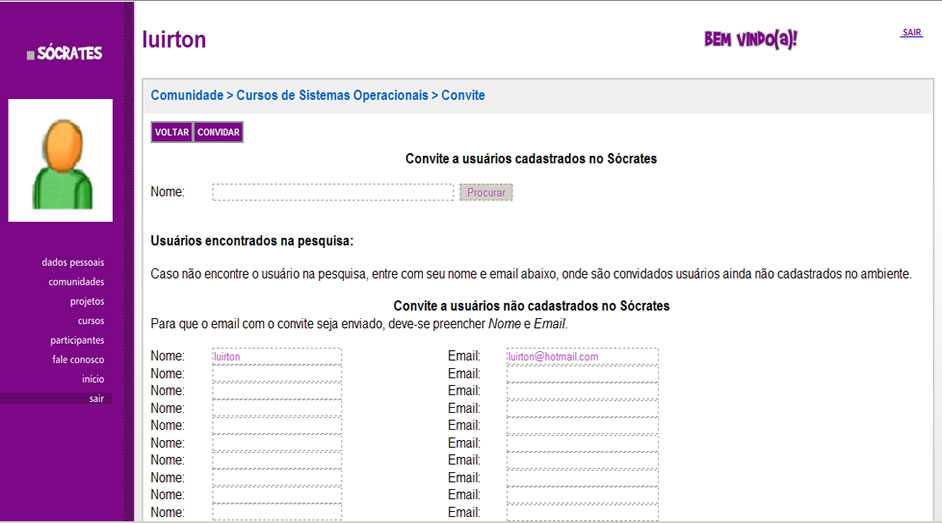Image resolution: width=942 pixels, height=523 pixels.
Task: Click Comunidade in the breadcrumb
Action: tap(186, 95)
